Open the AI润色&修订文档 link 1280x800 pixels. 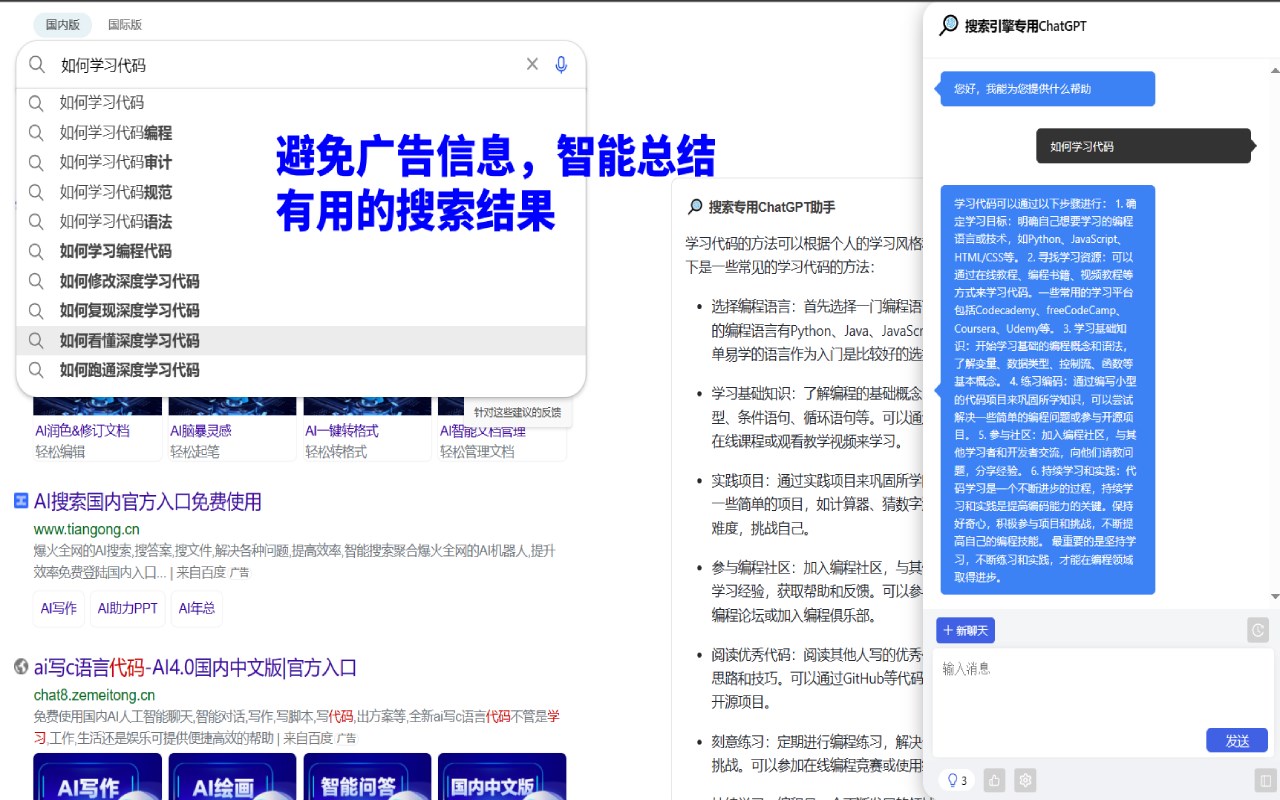click(82, 431)
